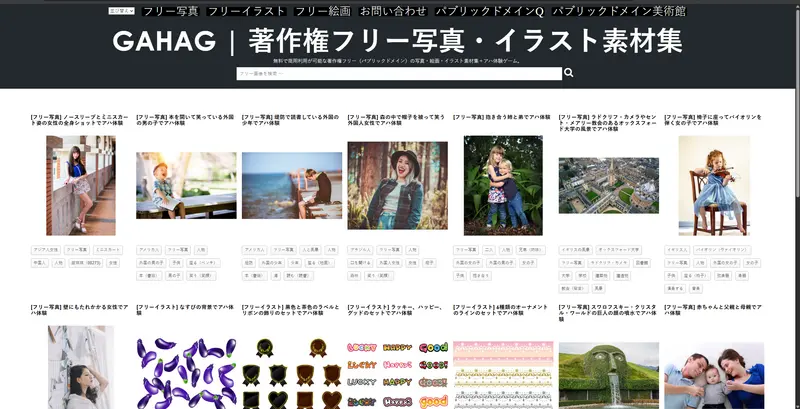Select the ミニスカート tag
Image resolution: width=800 pixels, height=409 pixels.
(108, 250)
